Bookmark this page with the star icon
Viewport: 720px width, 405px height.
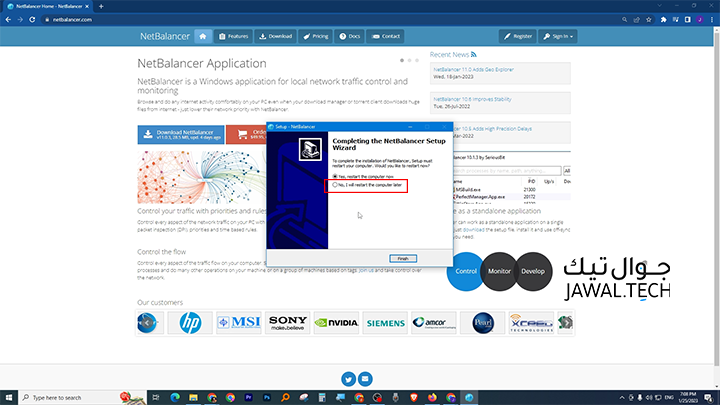point(649,20)
